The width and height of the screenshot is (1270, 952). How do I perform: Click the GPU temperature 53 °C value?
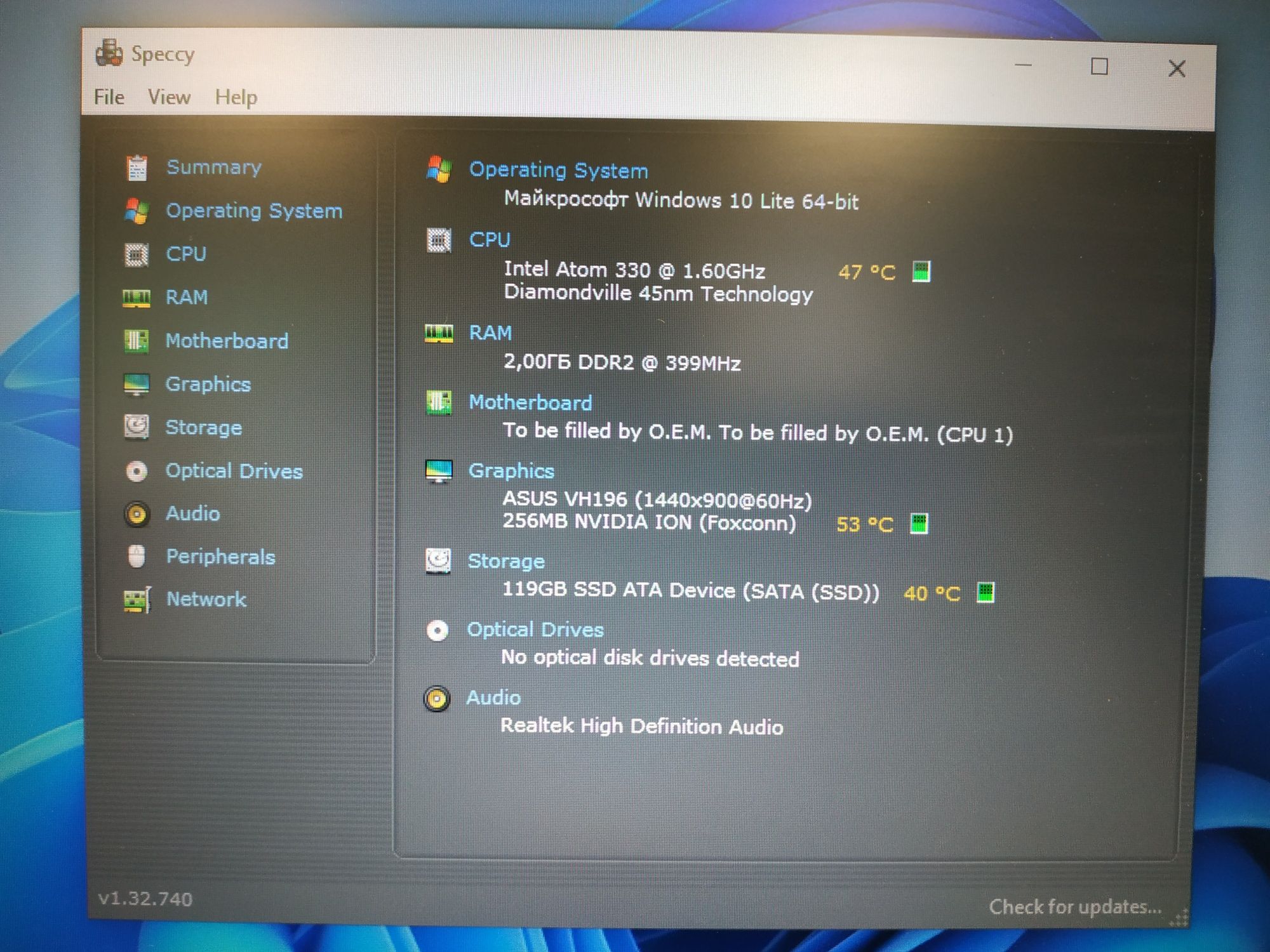tap(865, 525)
